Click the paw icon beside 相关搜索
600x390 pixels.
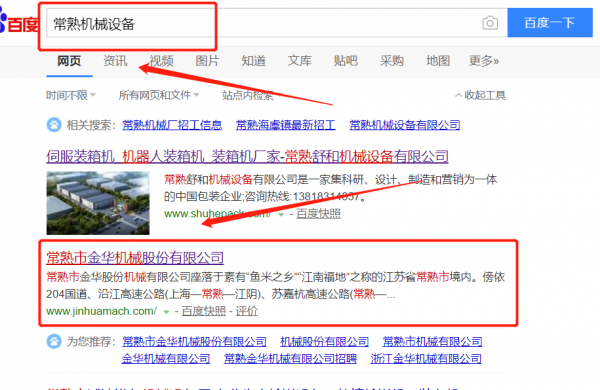pos(54,125)
